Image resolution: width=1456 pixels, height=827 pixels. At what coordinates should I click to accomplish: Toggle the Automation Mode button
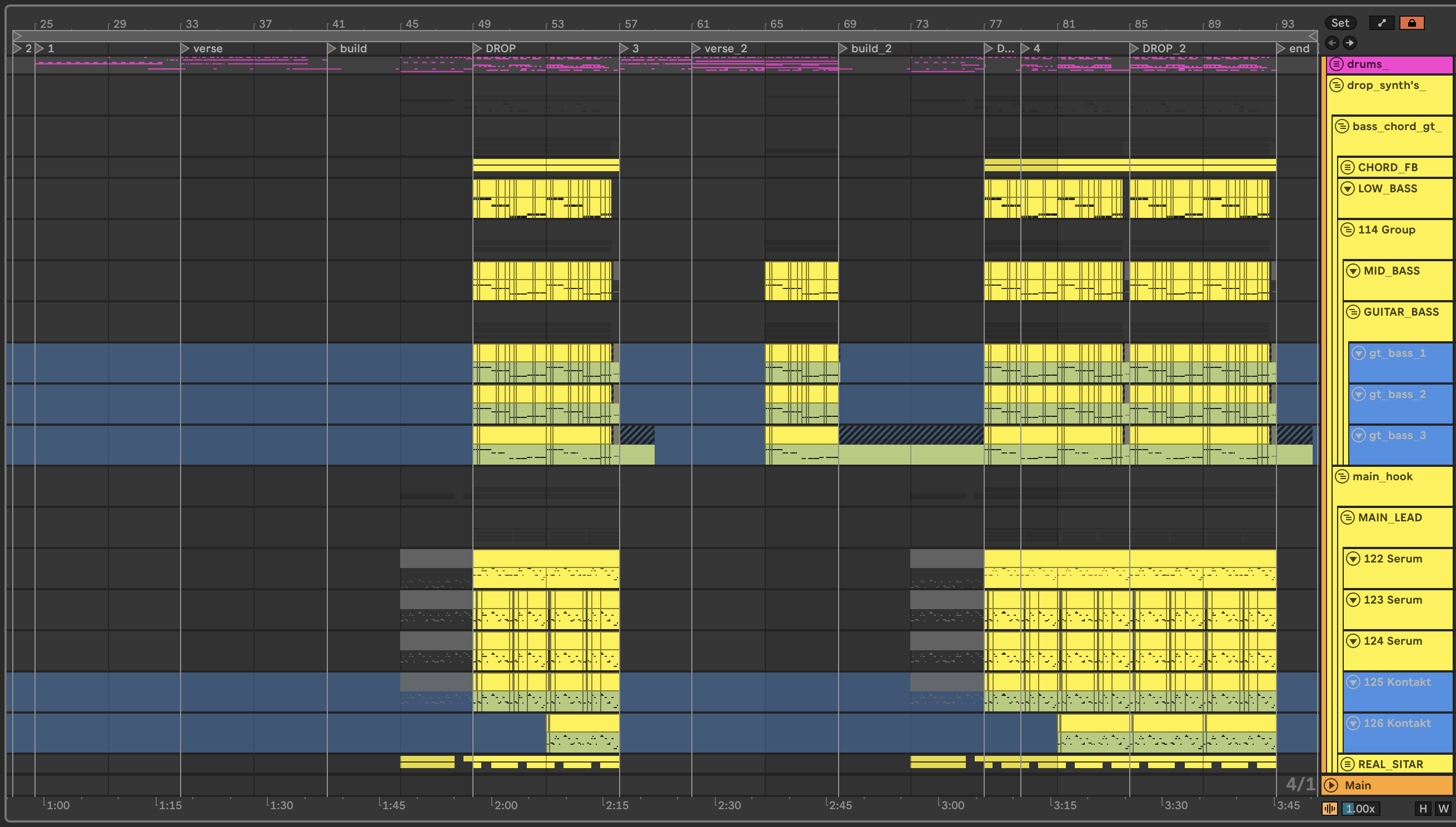1382,23
